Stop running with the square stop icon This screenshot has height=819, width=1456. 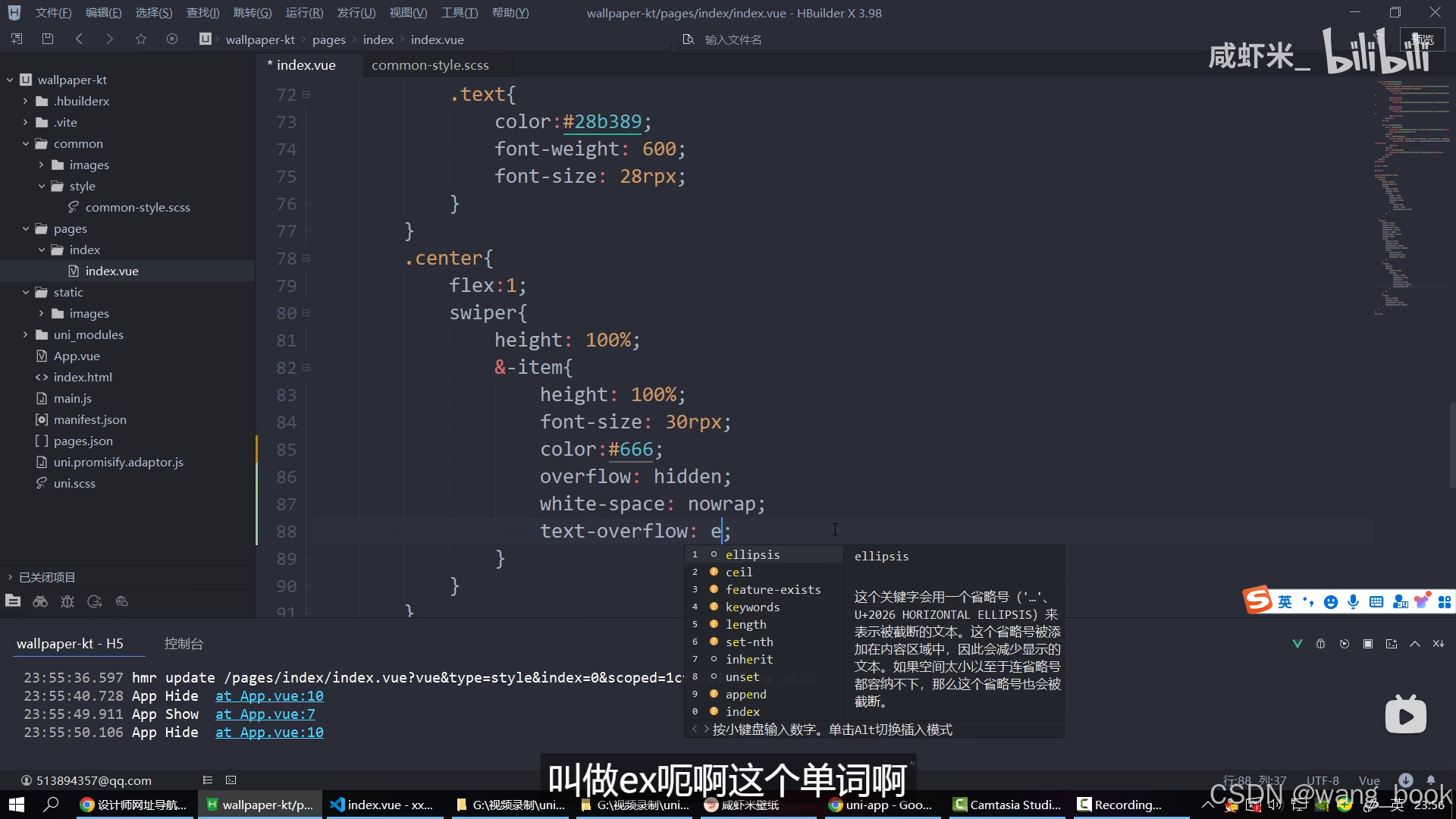pos(1368,644)
